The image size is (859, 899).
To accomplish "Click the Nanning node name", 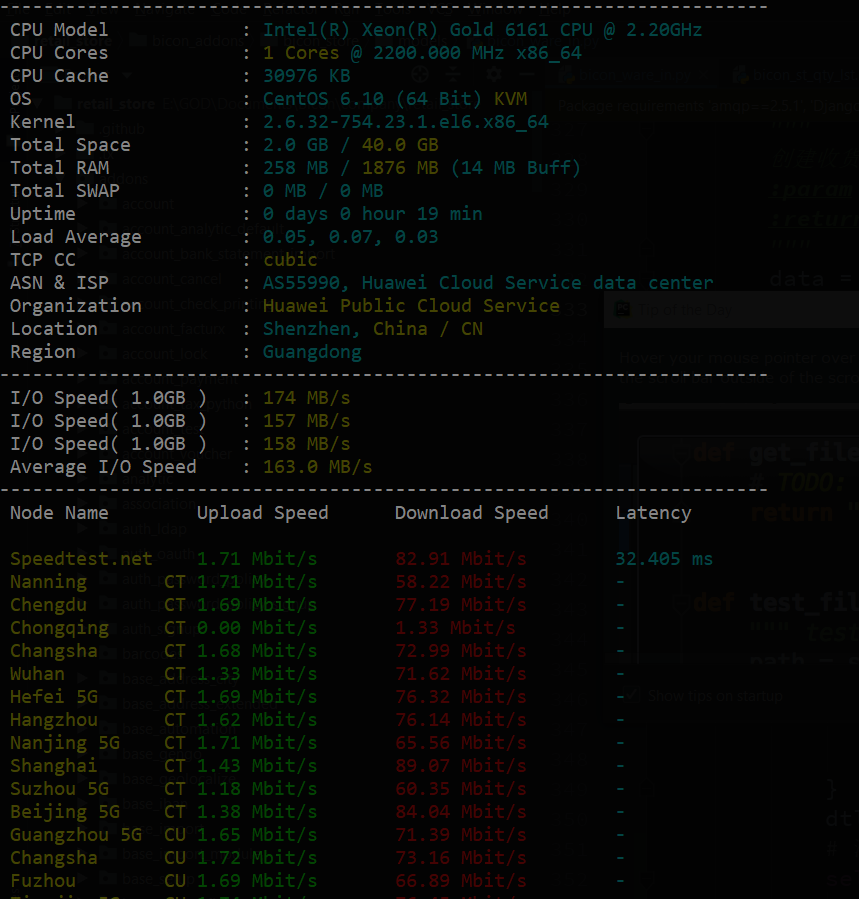I will 48,581.
